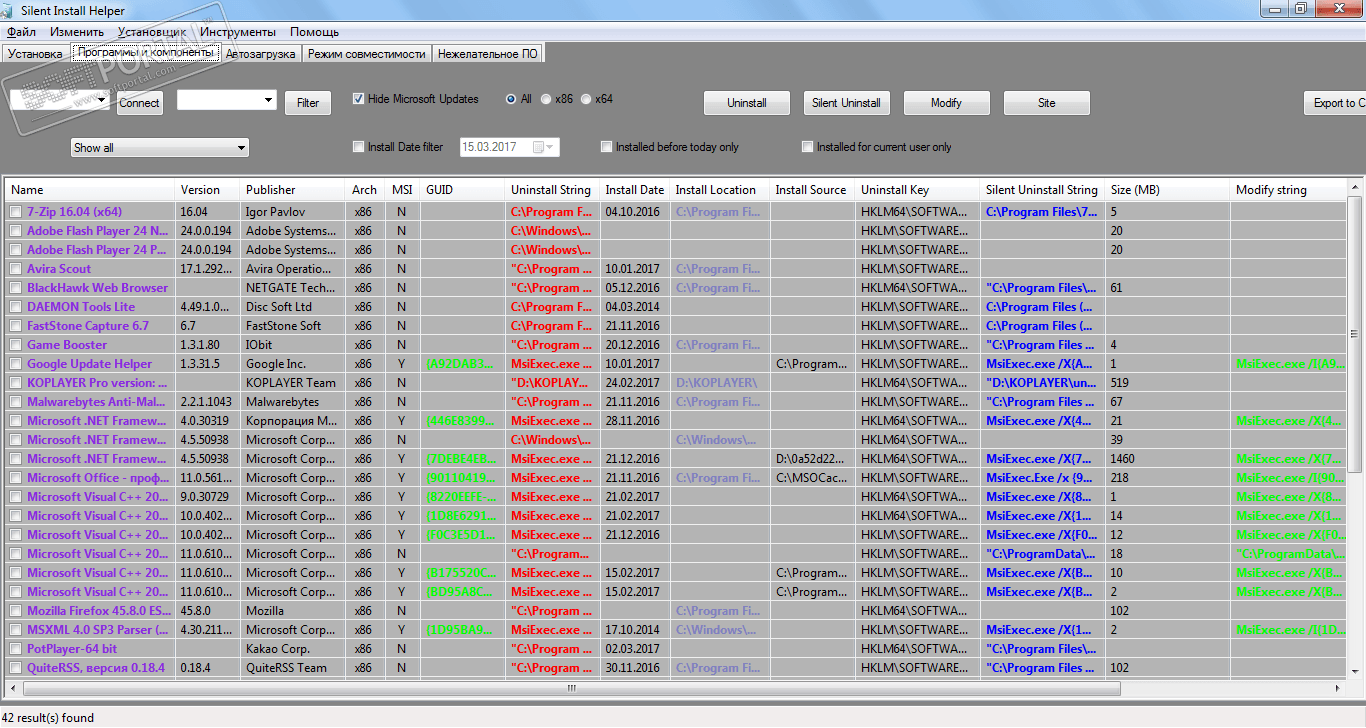The height and width of the screenshot is (728, 1366).
Task: Click the Uninstall button
Action: [747, 103]
